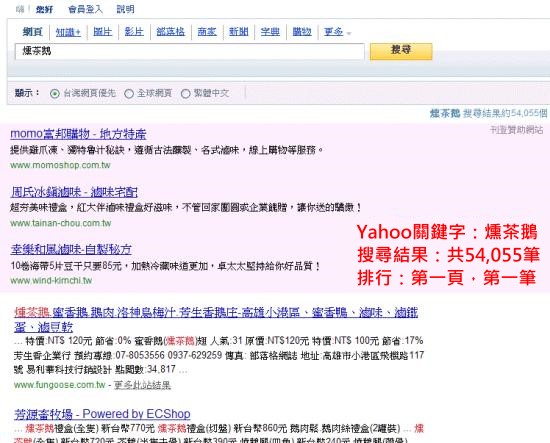Open the 芳源畜牧場 Powered by ECShop result
This screenshot has height=443, width=550.
click(102, 414)
